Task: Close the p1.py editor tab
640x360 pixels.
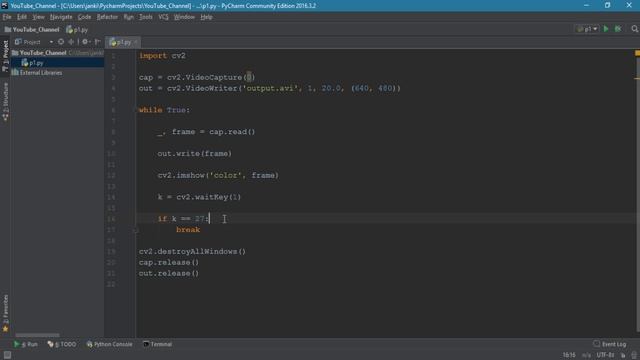Action: click(x=136, y=42)
